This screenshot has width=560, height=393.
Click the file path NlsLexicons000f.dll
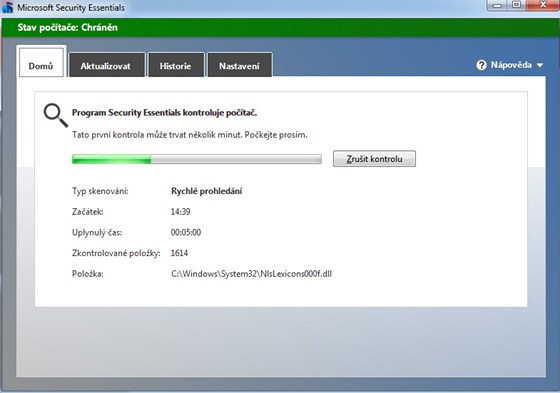[251, 274]
